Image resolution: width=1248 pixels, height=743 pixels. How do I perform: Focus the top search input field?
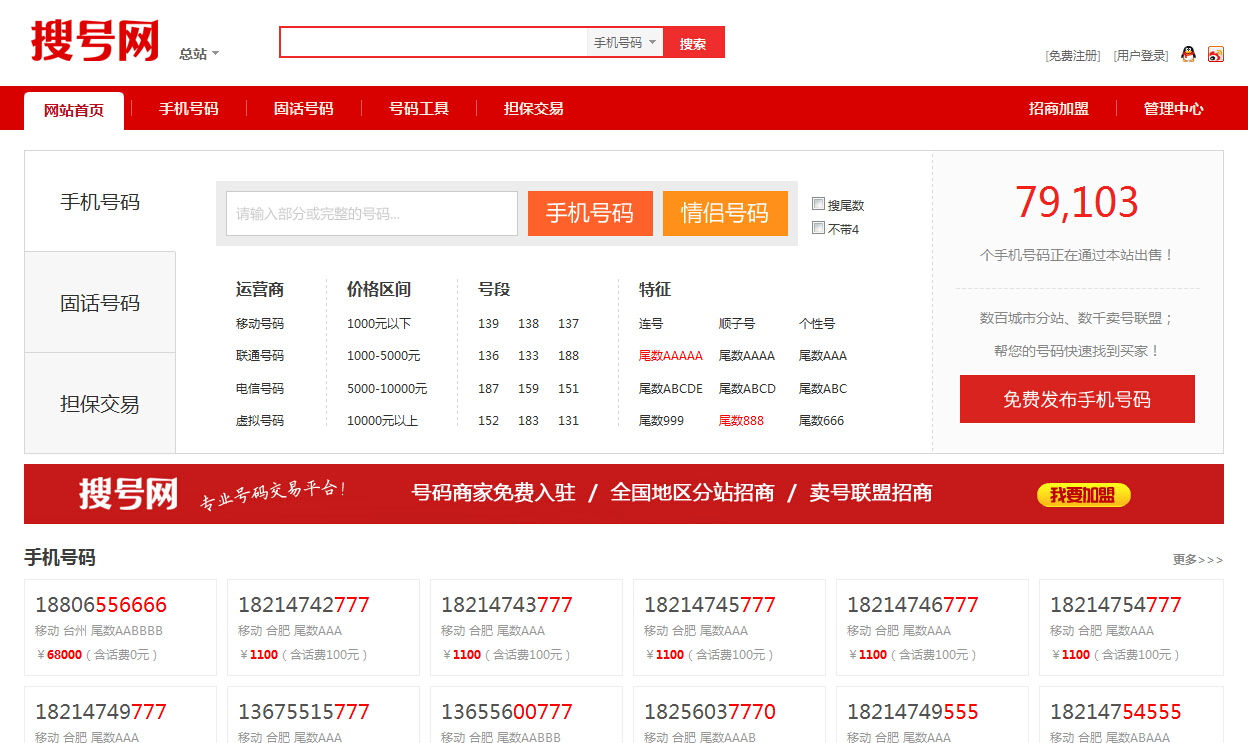click(x=434, y=42)
